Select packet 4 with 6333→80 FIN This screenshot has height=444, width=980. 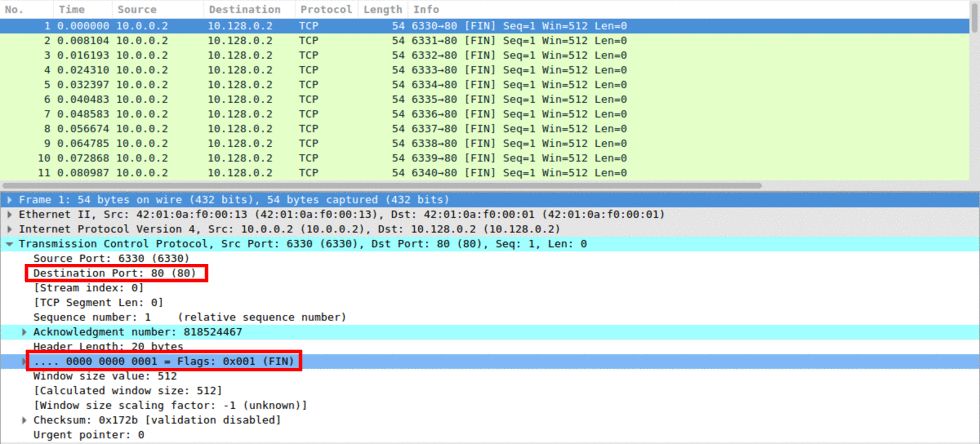(486, 70)
